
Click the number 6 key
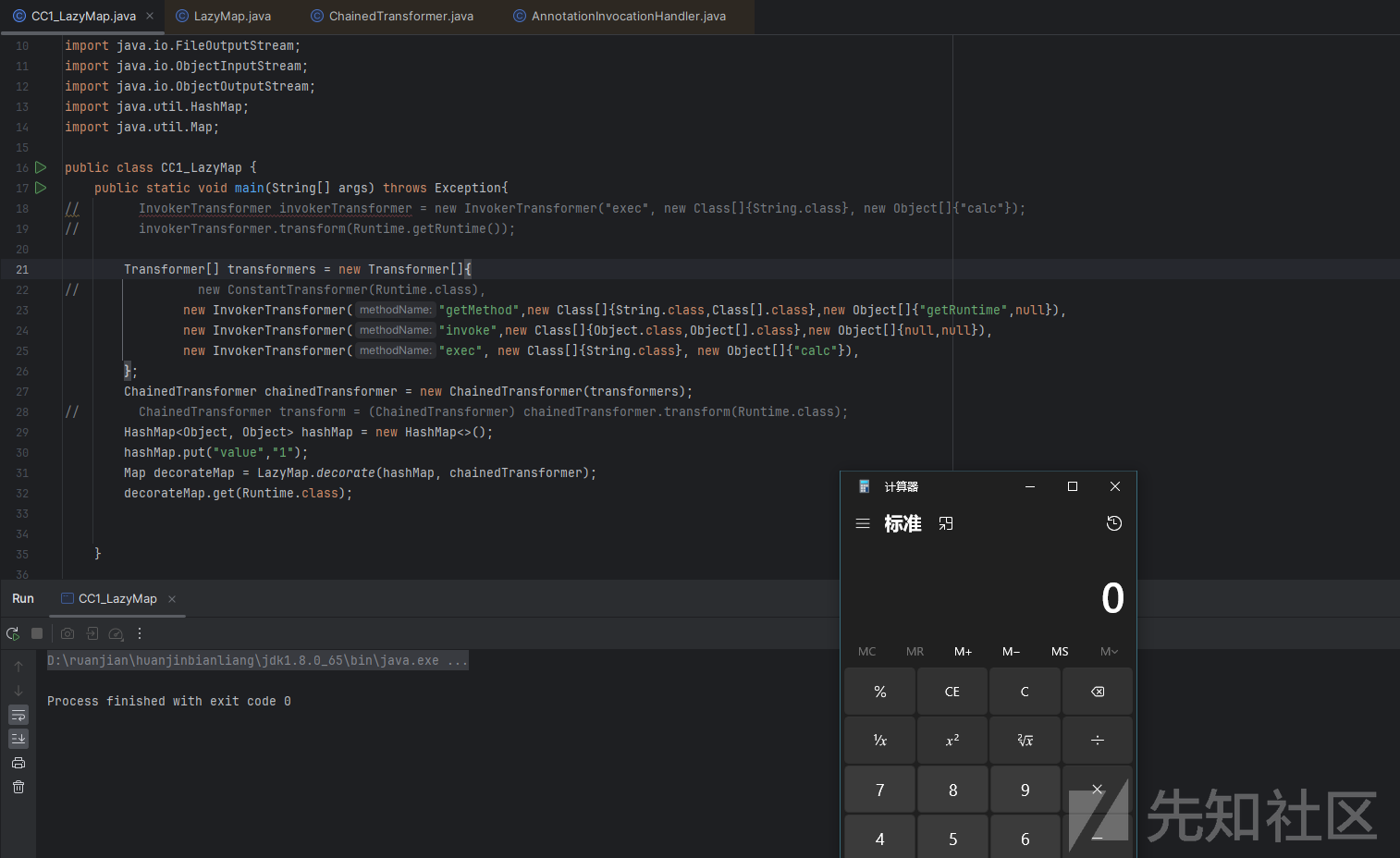[1025, 837]
